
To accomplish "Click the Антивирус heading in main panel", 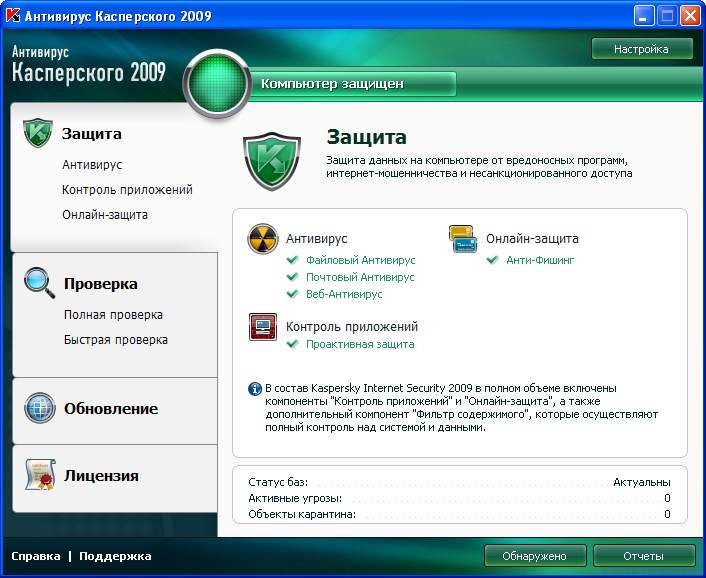I will (317, 239).
